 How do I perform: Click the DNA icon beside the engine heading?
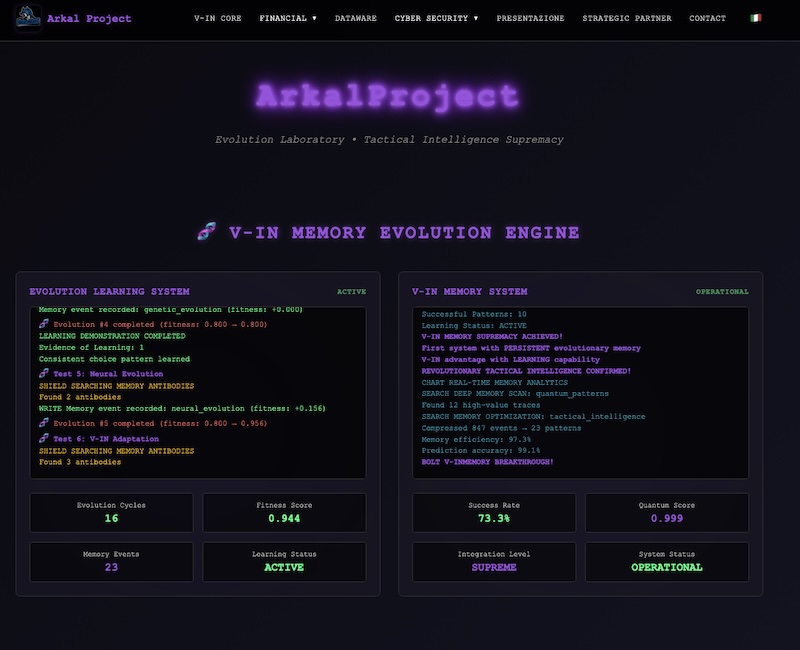pyautogui.click(x=206, y=232)
